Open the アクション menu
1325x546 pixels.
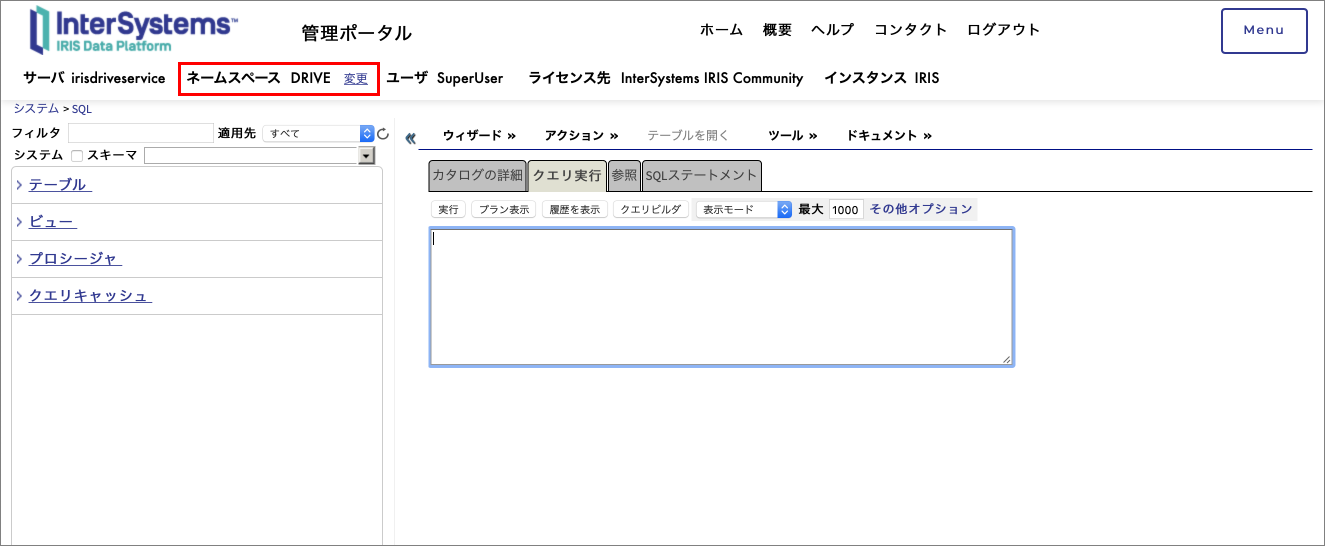pos(581,135)
